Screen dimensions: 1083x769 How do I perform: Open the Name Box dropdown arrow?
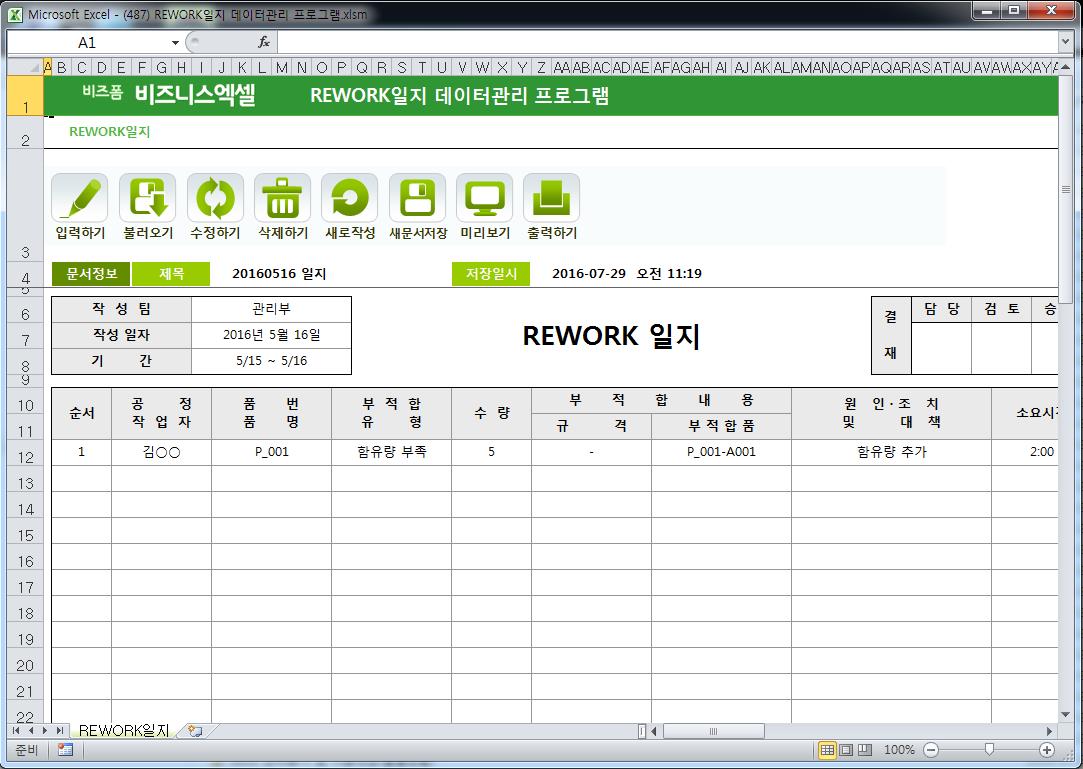(x=175, y=43)
